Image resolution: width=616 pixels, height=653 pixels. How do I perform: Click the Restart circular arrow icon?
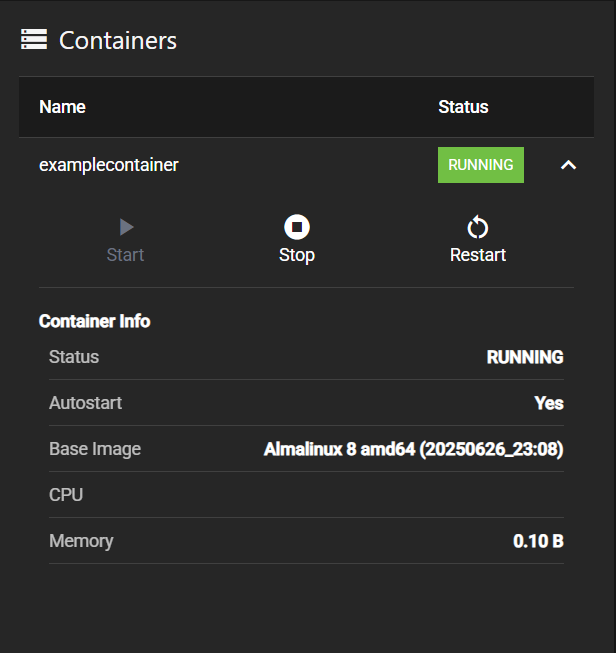pyautogui.click(x=478, y=227)
